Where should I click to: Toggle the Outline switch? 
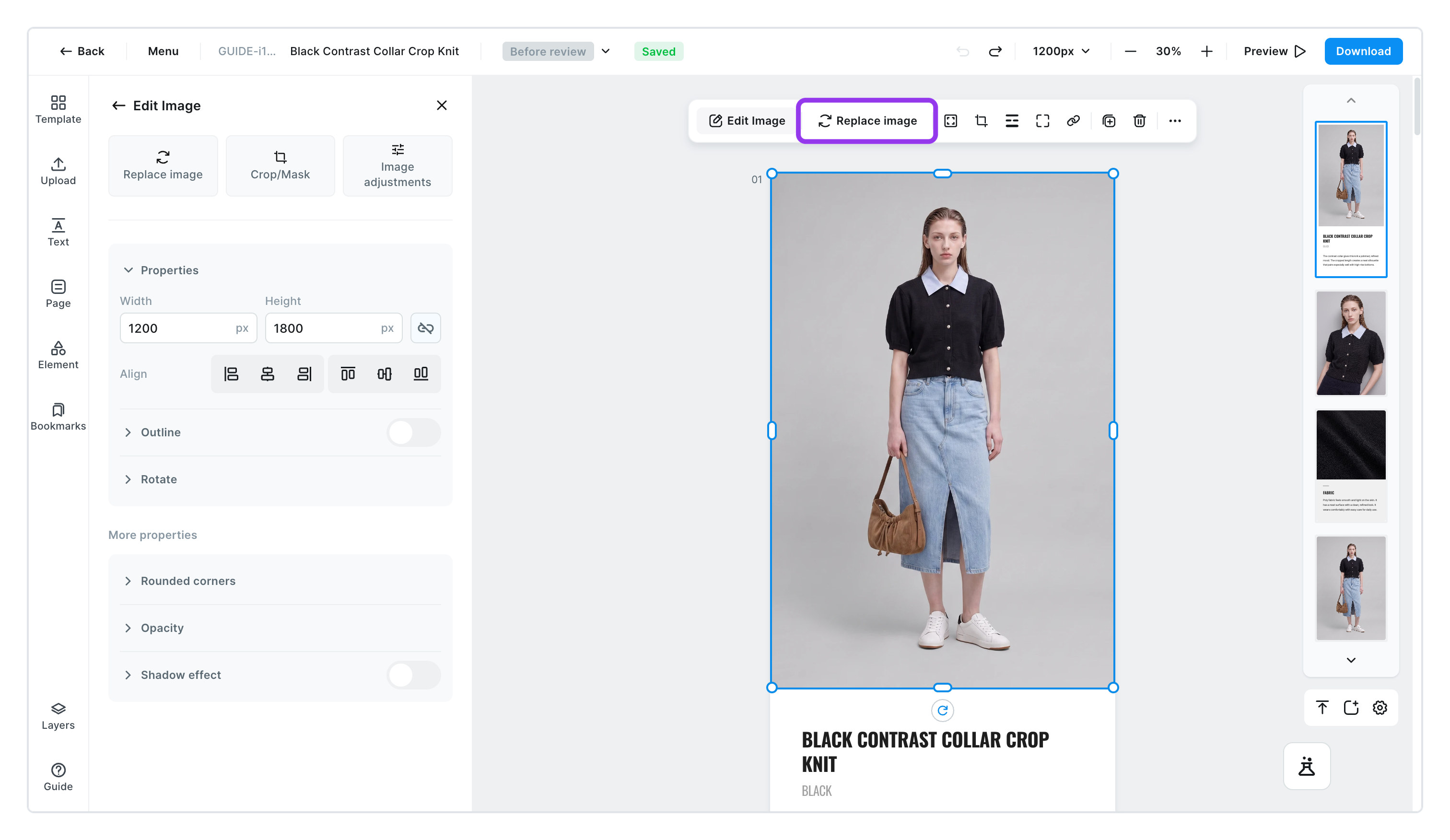(414, 432)
